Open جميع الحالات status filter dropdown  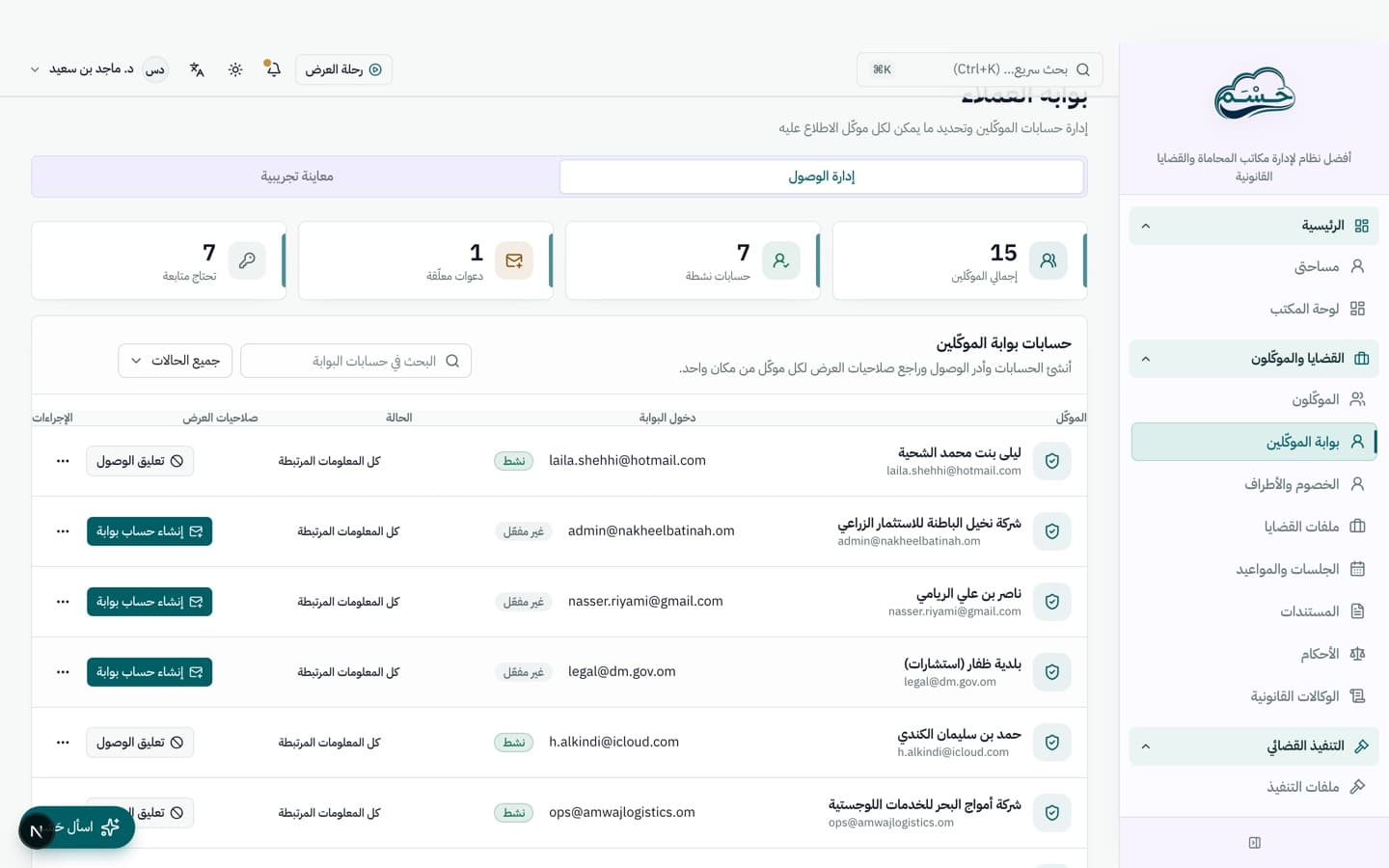click(176, 361)
